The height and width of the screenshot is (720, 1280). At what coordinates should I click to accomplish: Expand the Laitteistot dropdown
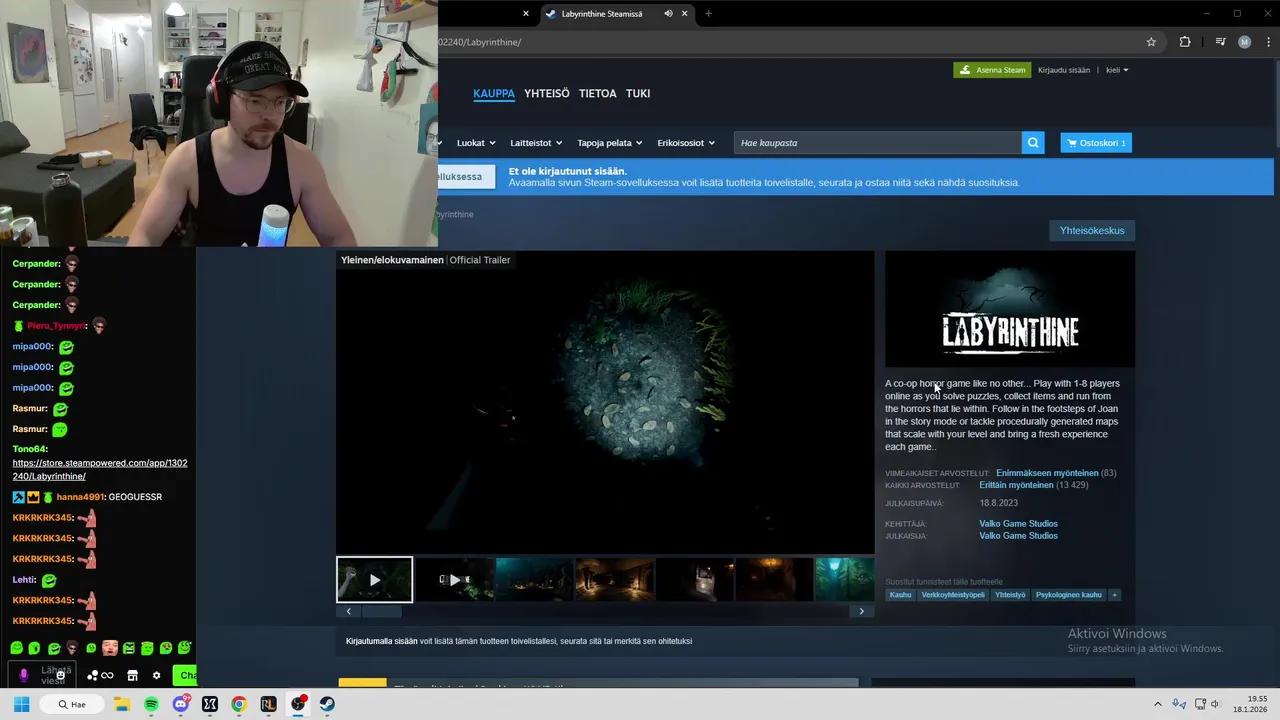(x=536, y=143)
